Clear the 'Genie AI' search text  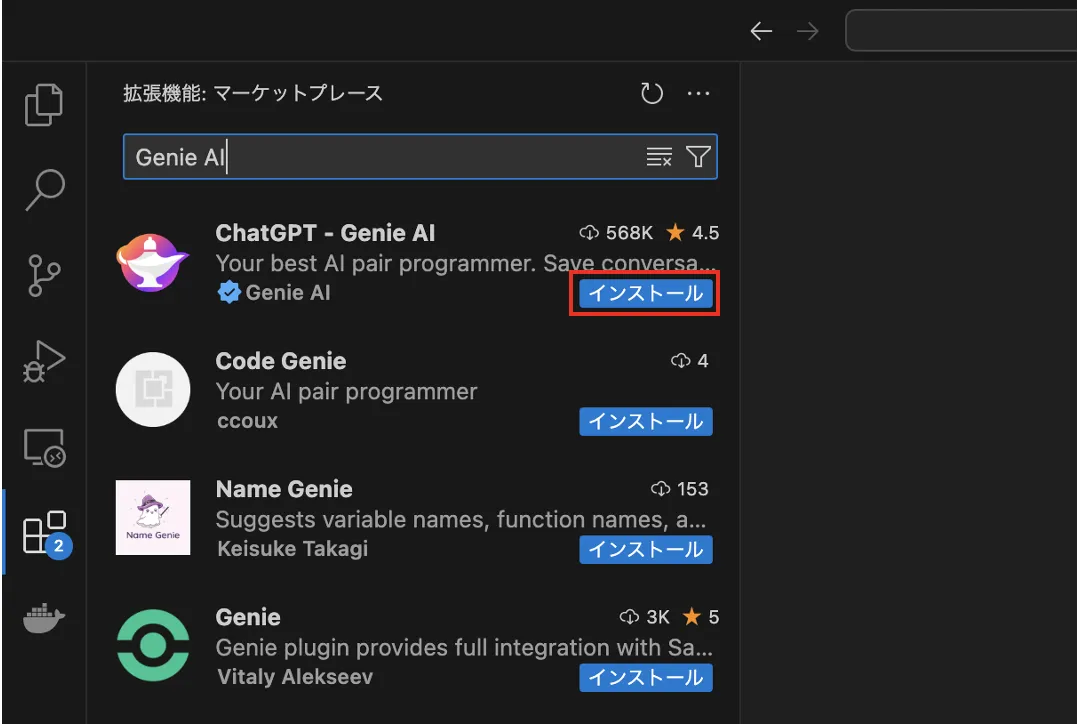click(x=658, y=156)
